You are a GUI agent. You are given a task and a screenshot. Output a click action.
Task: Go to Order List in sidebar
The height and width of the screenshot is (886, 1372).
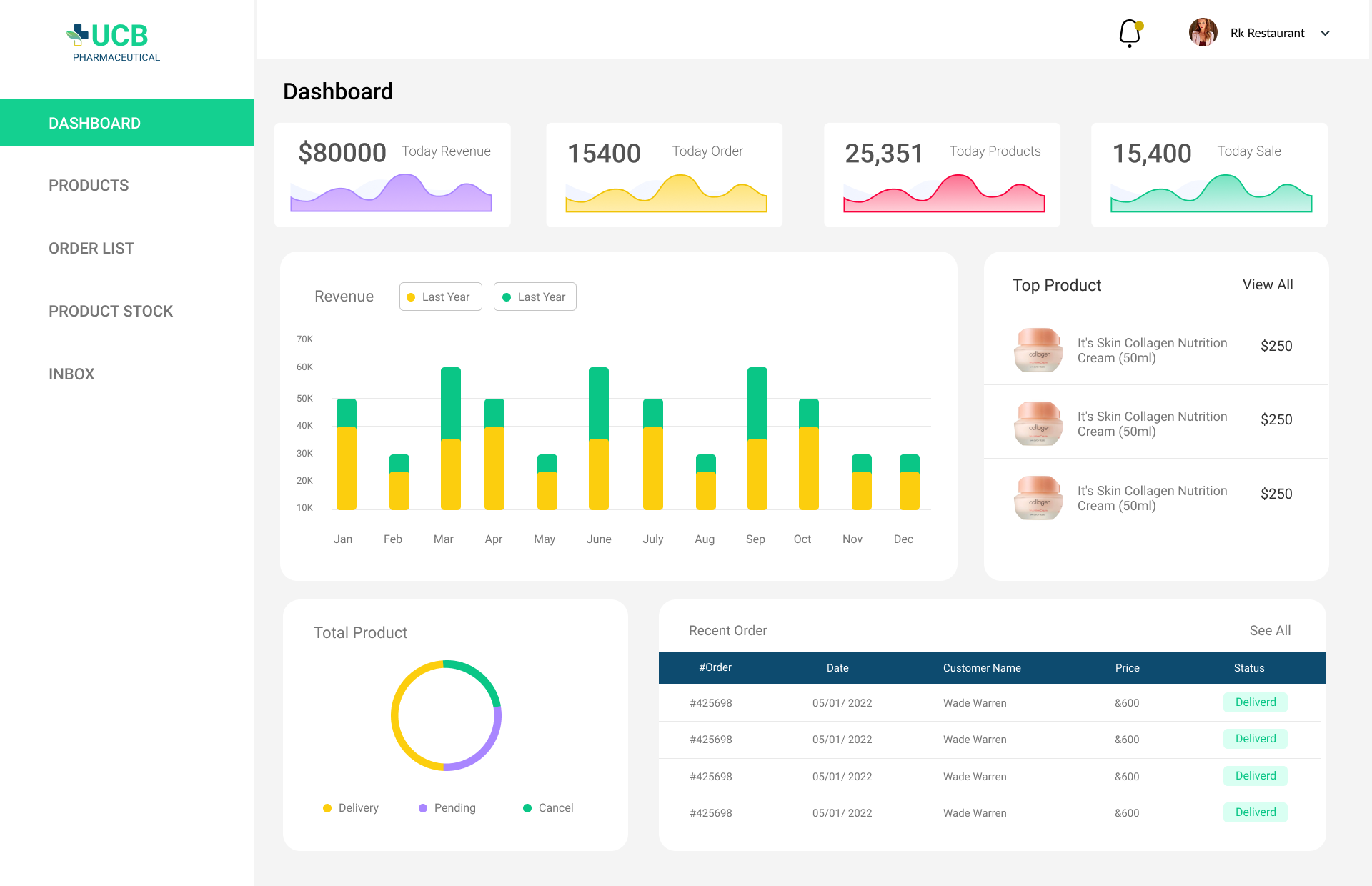(x=91, y=249)
